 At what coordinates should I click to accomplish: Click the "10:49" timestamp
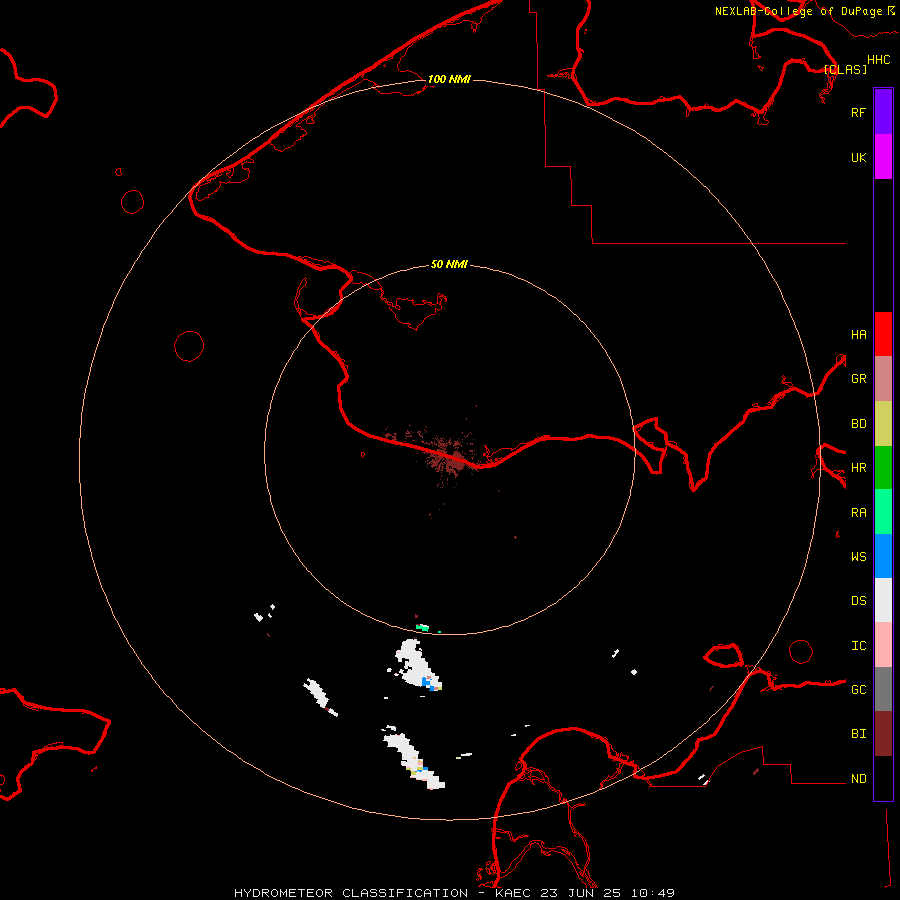[652, 893]
